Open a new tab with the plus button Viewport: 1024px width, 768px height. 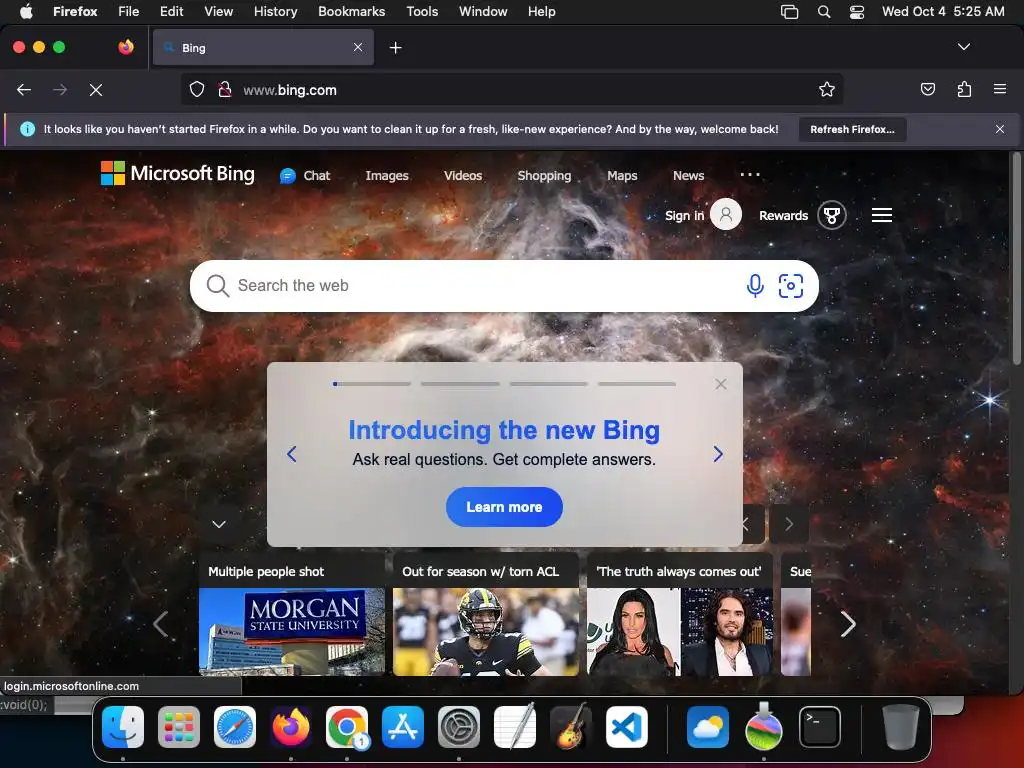coord(395,48)
